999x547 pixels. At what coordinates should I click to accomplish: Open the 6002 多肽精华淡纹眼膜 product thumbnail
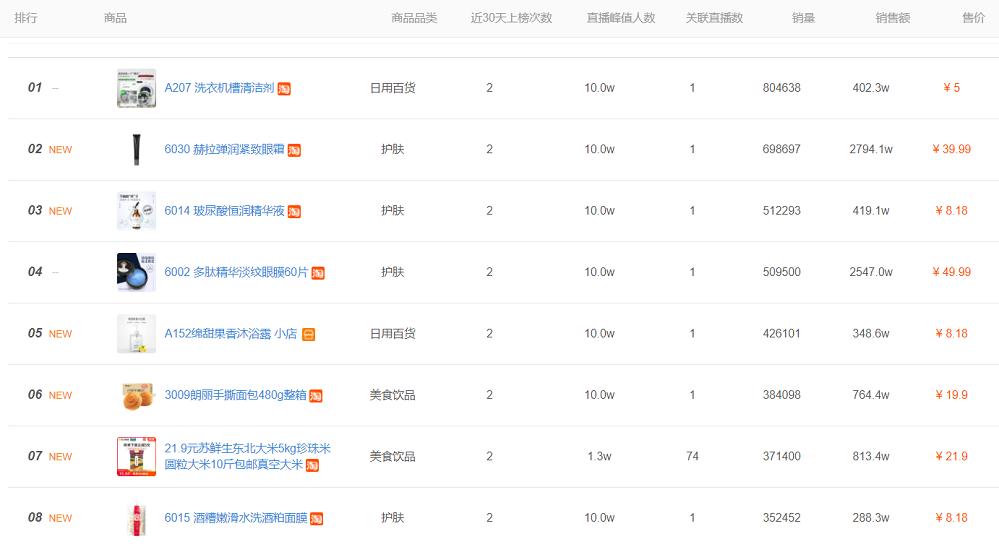click(x=136, y=273)
